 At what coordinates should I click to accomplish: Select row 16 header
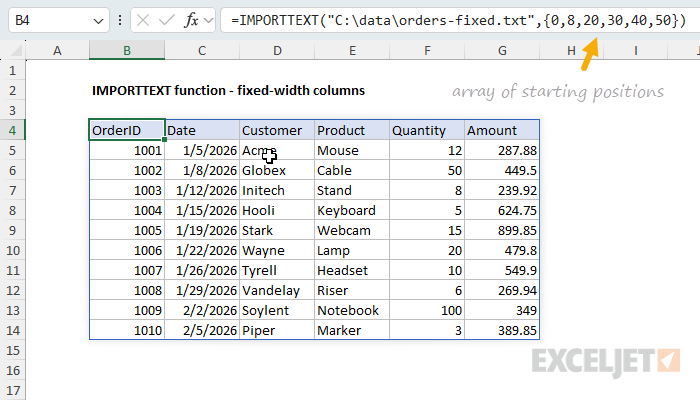[12, 371]
